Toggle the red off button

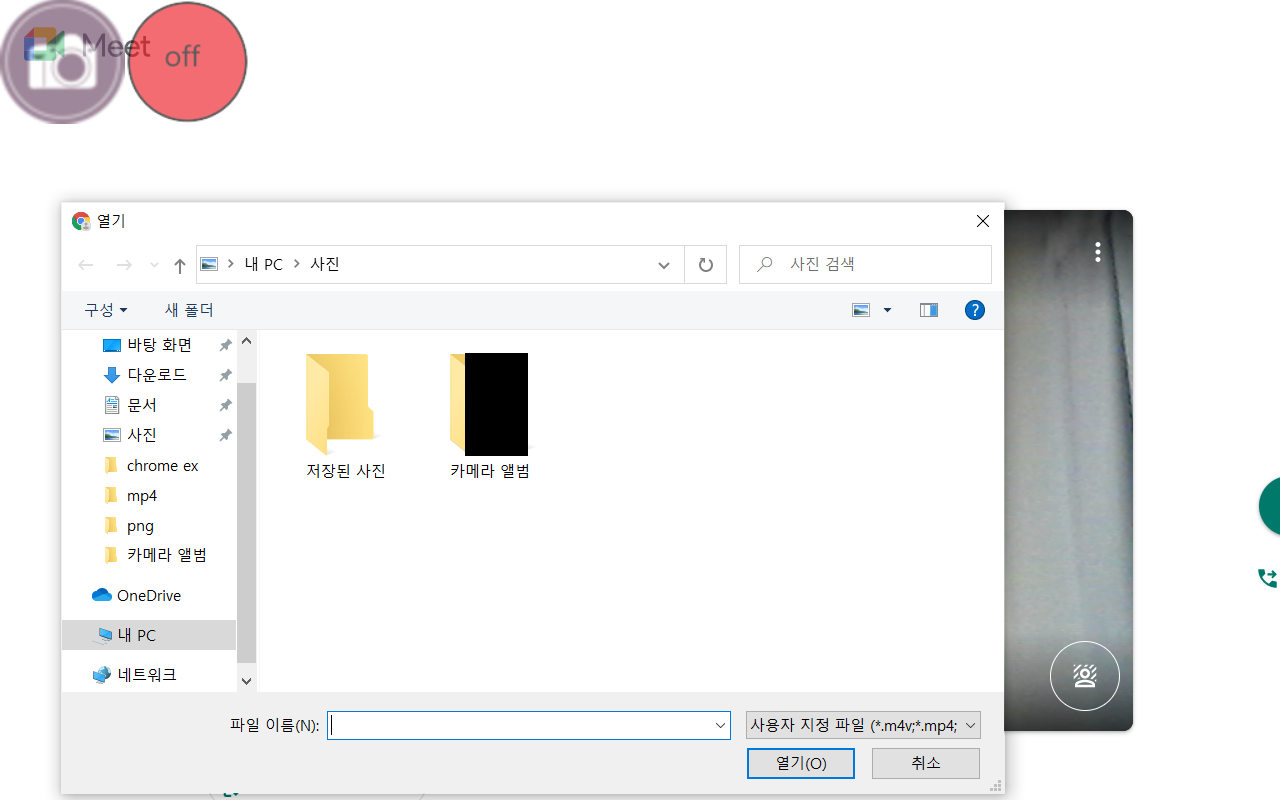187,62
